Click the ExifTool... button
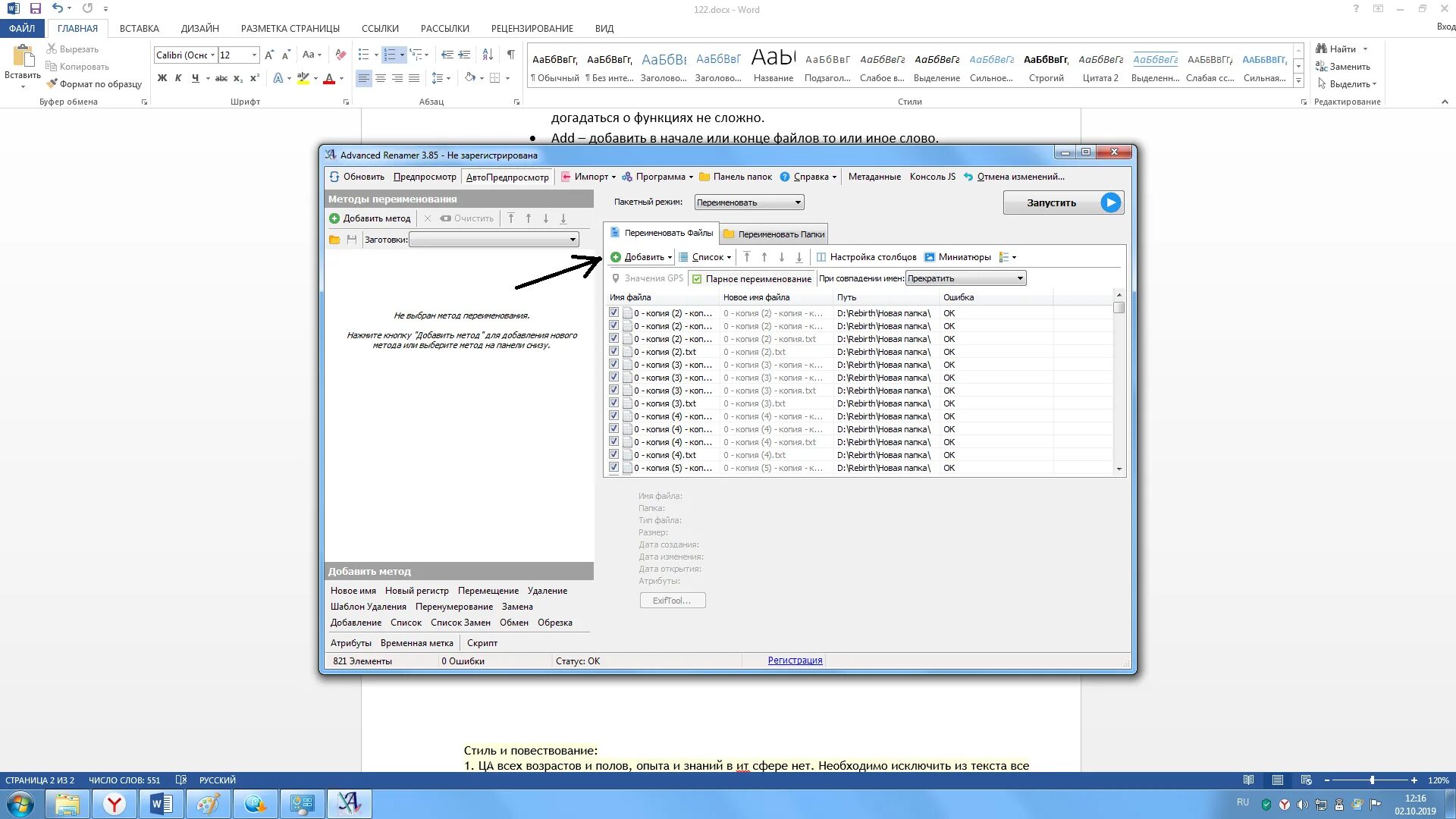1456x819 pixels. coord(673,601)
